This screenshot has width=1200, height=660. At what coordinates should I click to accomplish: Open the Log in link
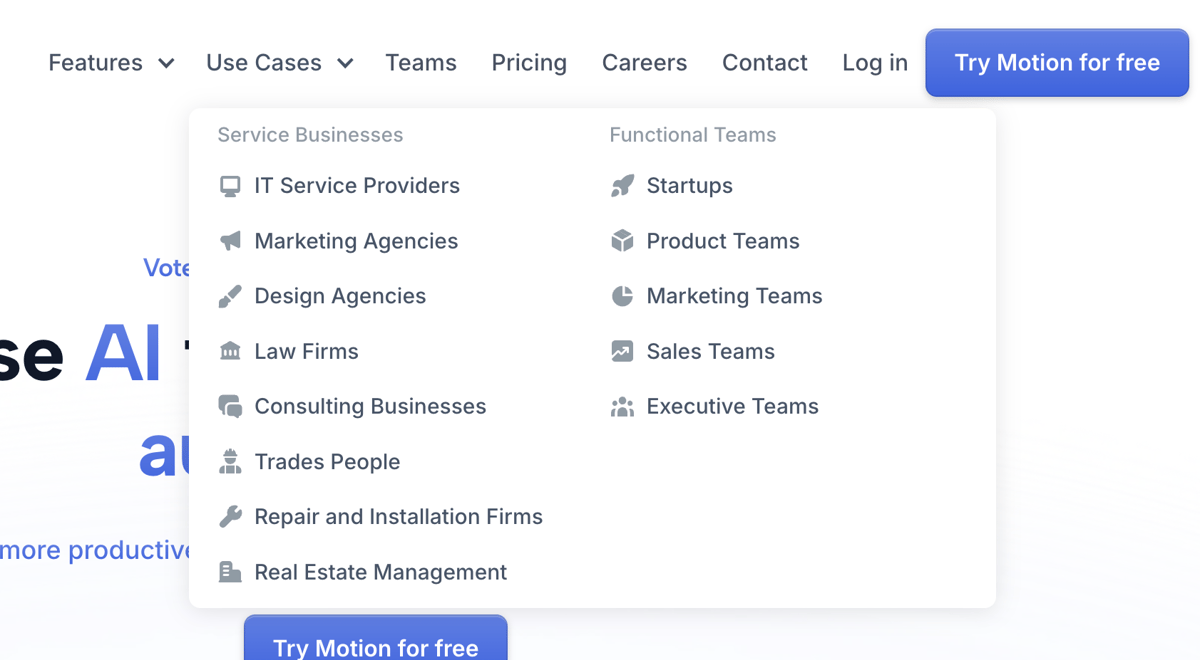[874, 62]
